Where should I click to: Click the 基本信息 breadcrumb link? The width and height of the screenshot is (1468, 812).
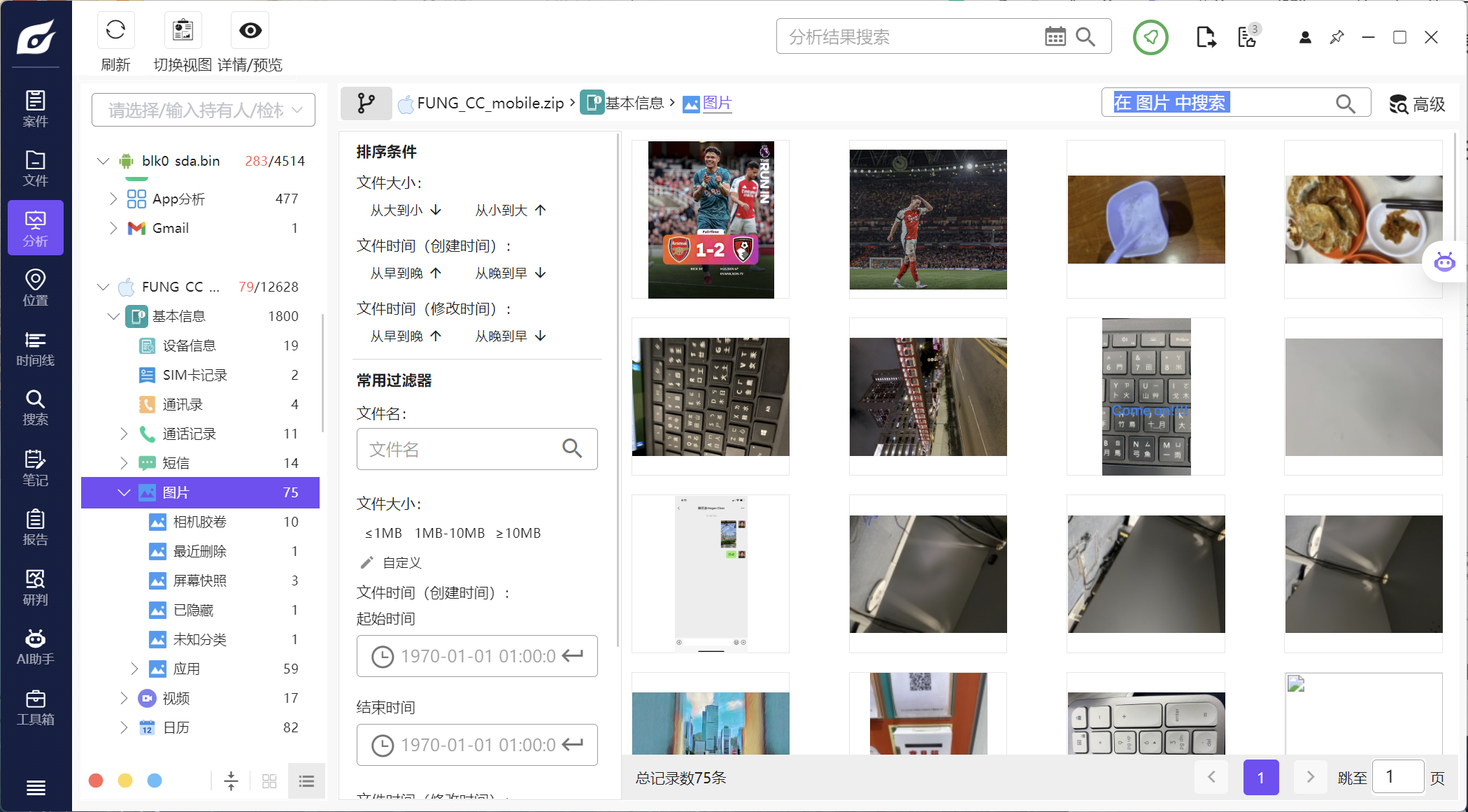(634, 104)
